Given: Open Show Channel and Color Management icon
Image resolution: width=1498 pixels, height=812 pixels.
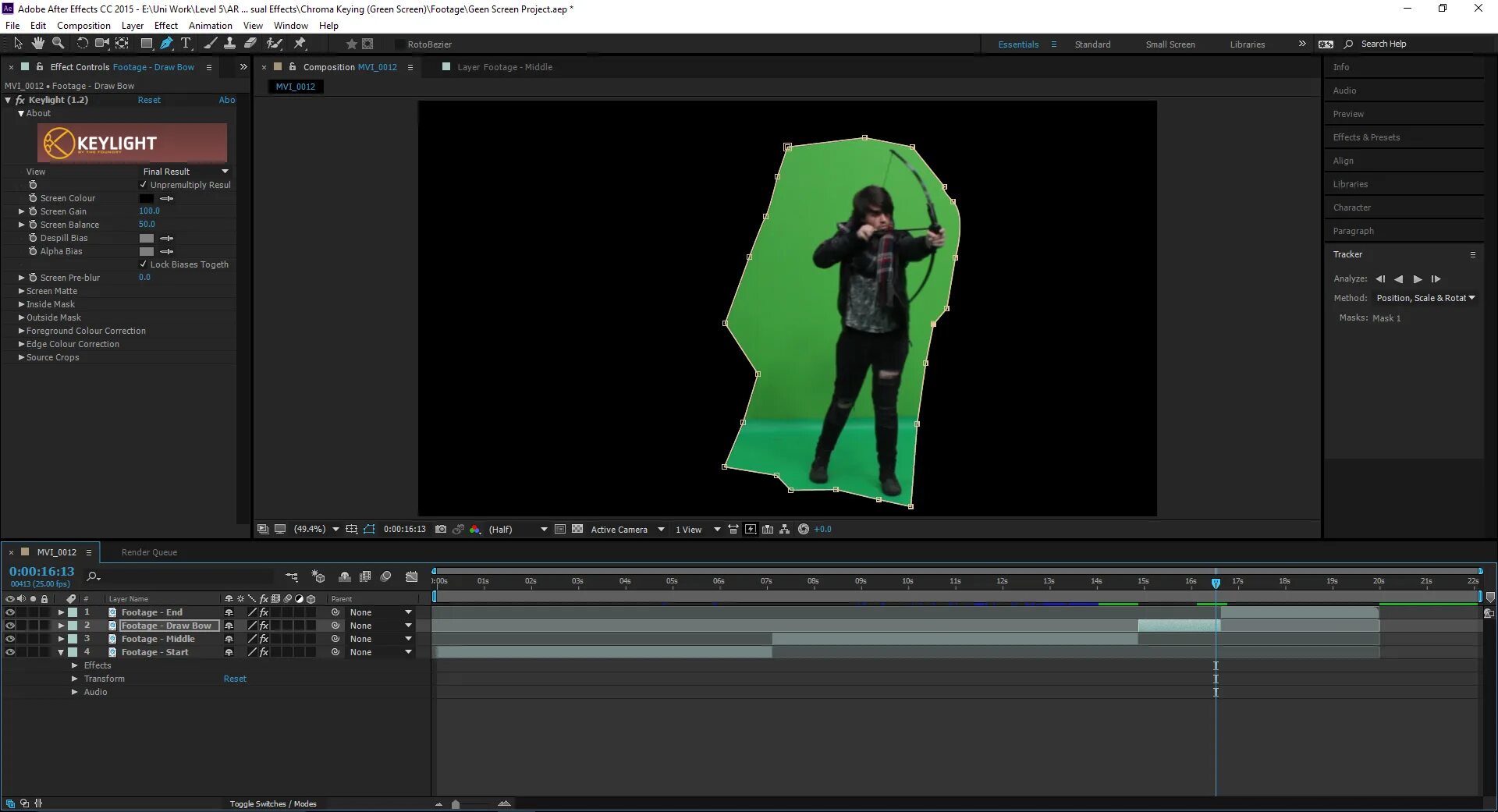Looking at the screenshot, I should (x=474, y=529).
